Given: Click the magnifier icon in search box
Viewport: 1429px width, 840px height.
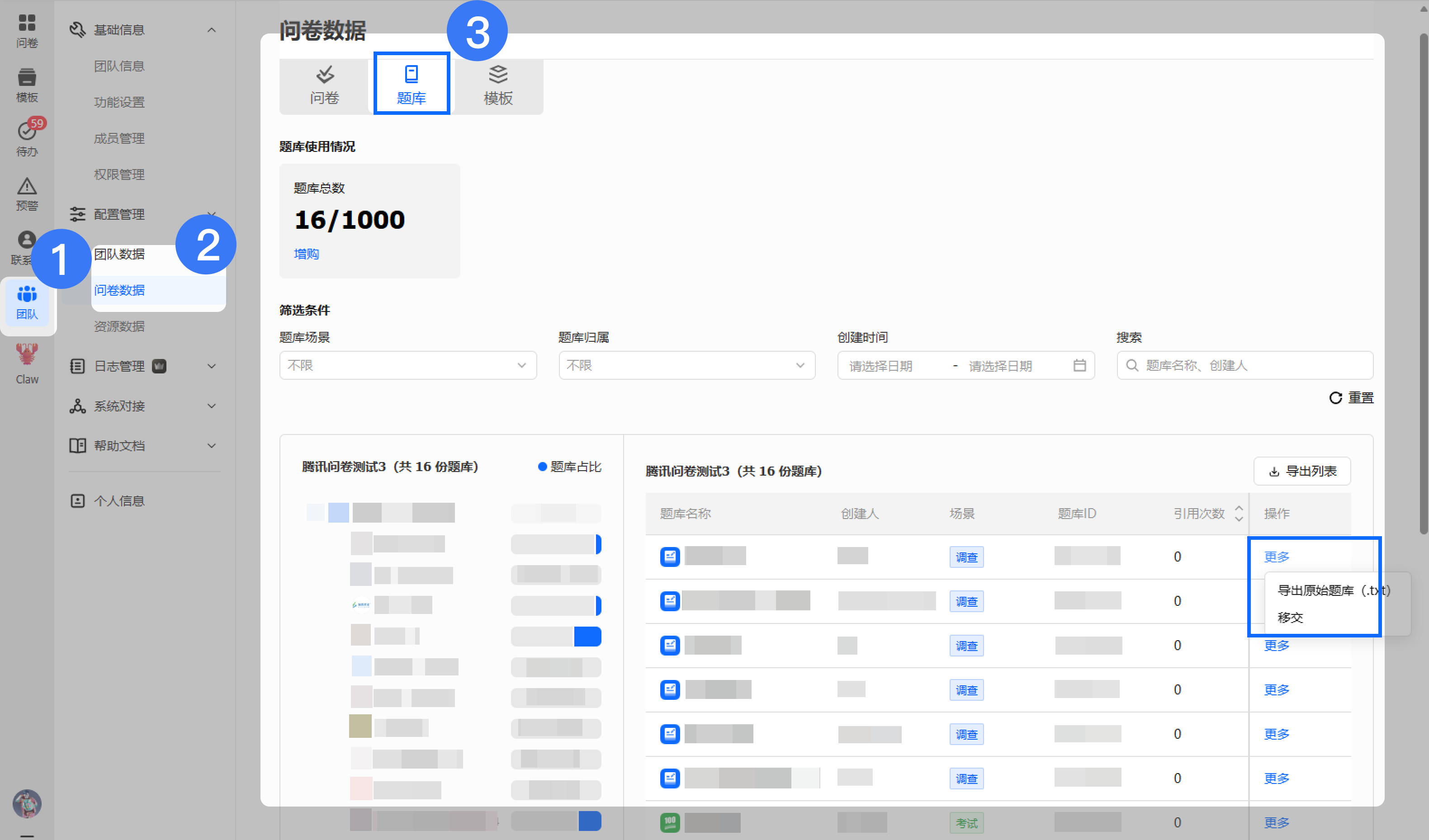Looking at the screenshot, I should 1132,366.
